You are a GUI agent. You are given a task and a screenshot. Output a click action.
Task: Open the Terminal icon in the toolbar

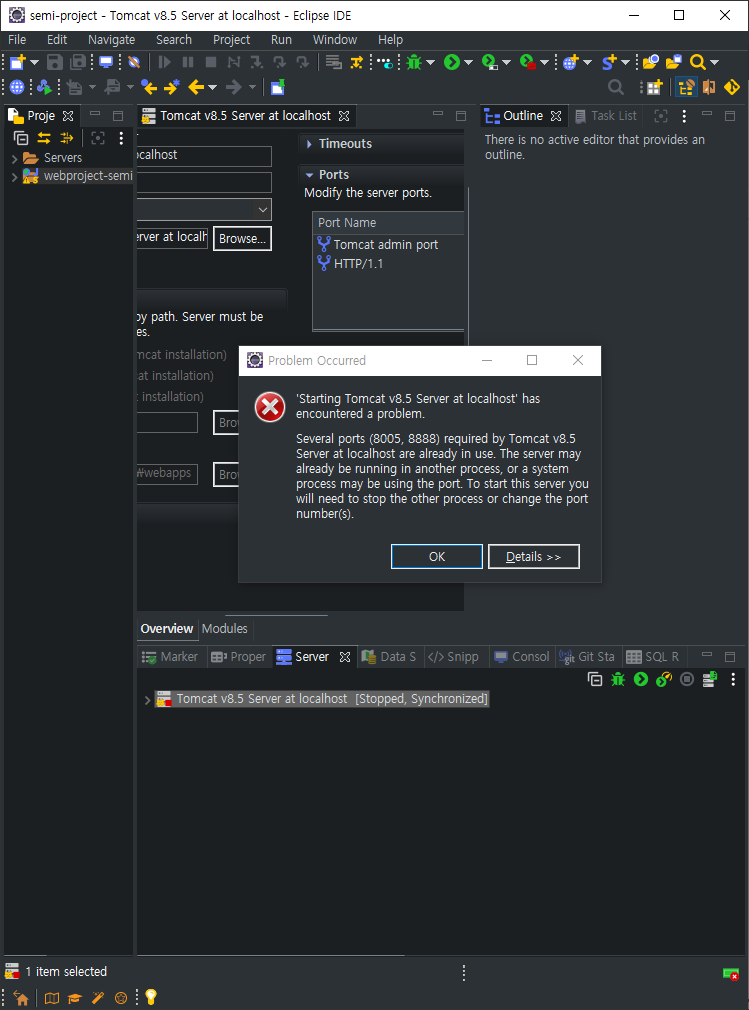(106, 62)
